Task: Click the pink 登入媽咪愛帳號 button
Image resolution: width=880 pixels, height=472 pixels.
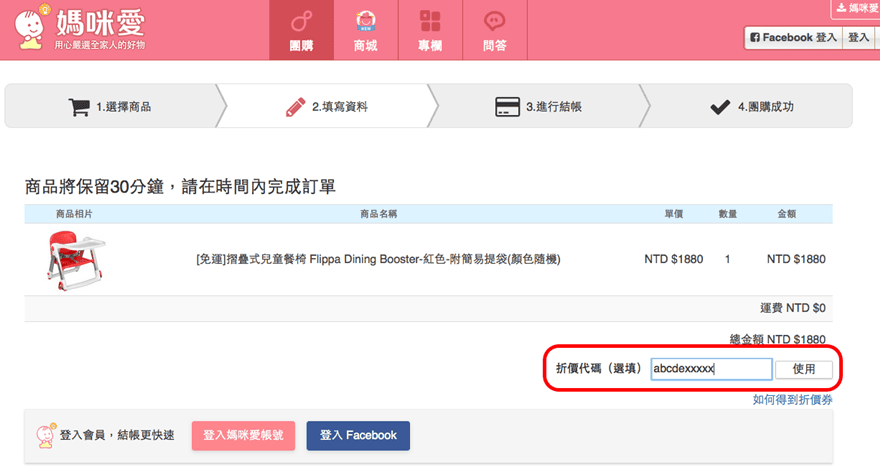Action: point(243,435)
